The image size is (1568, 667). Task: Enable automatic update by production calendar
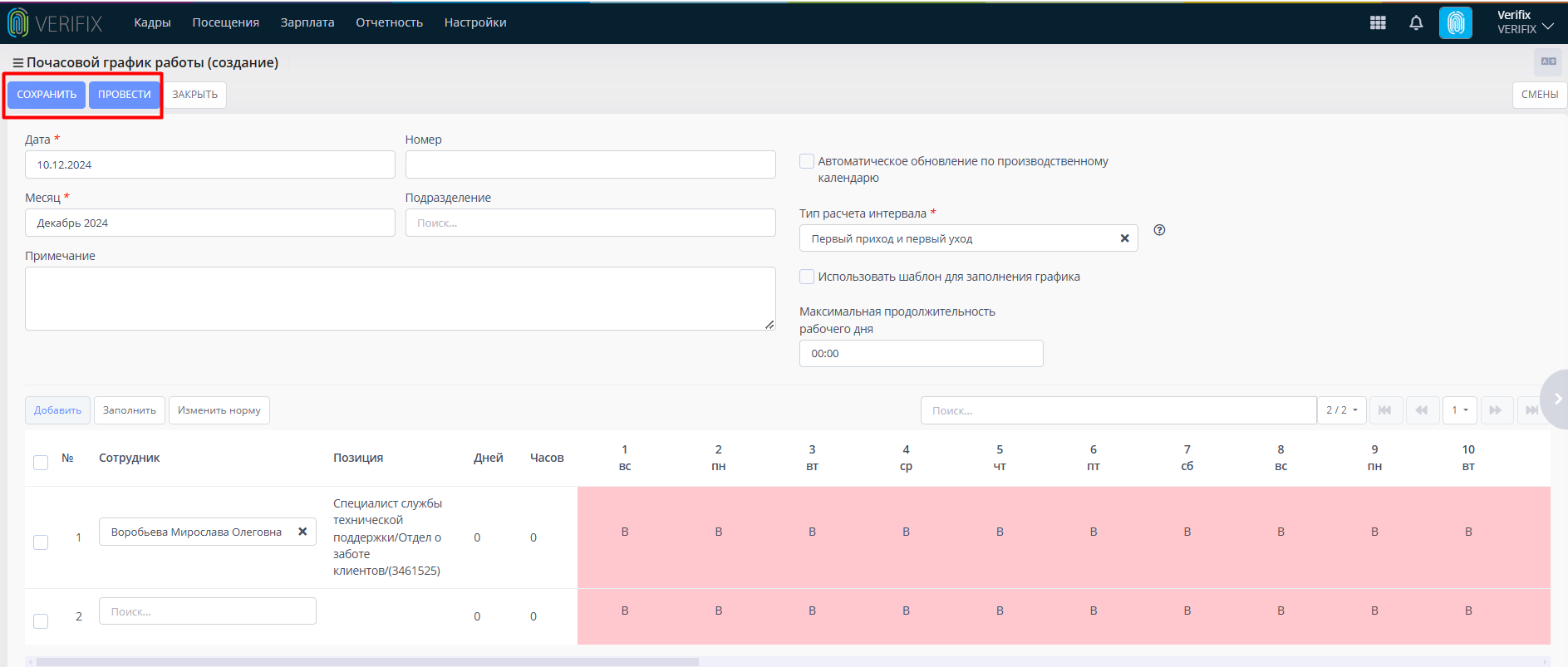click(x=807, y=161)
